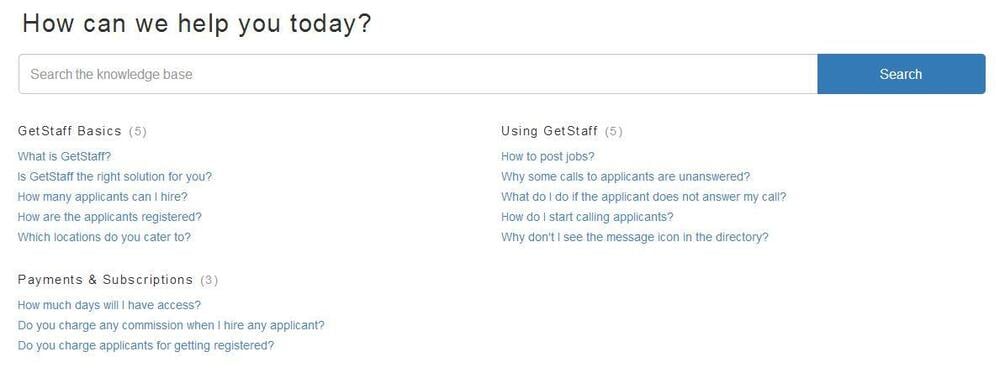Open "Which locations do you cater to?"

pyautogui.click(x=104, y=236)
